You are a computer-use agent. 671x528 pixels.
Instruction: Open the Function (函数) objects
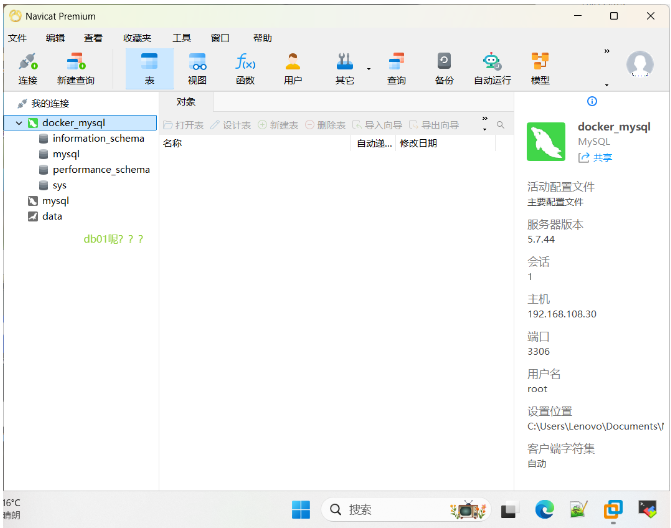click(245, 69)
